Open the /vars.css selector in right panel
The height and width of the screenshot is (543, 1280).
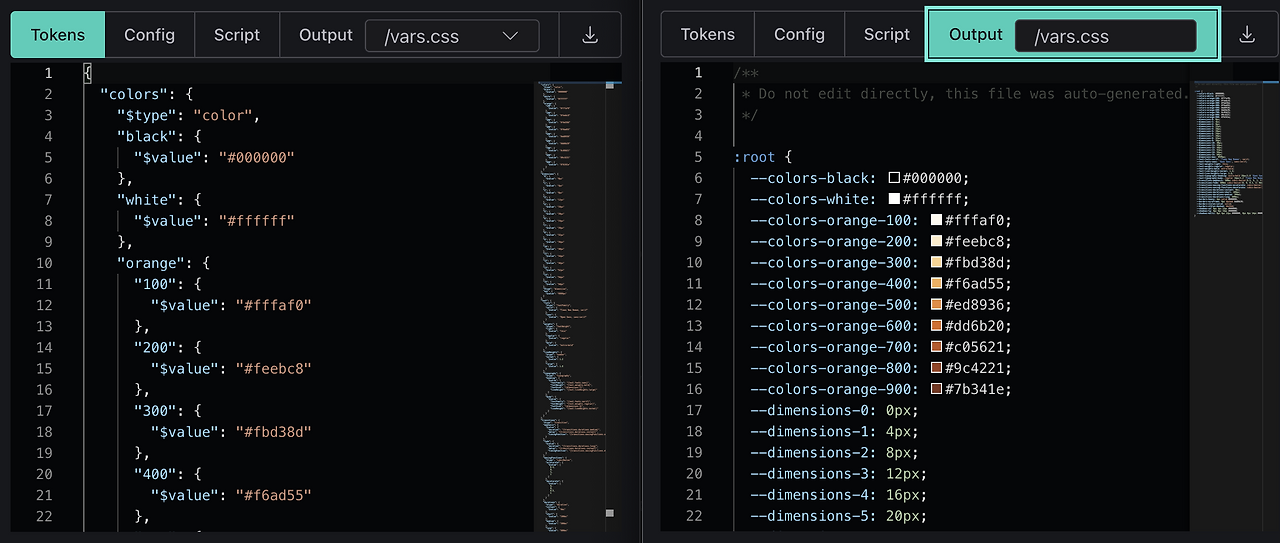(x=1105, y=36)
